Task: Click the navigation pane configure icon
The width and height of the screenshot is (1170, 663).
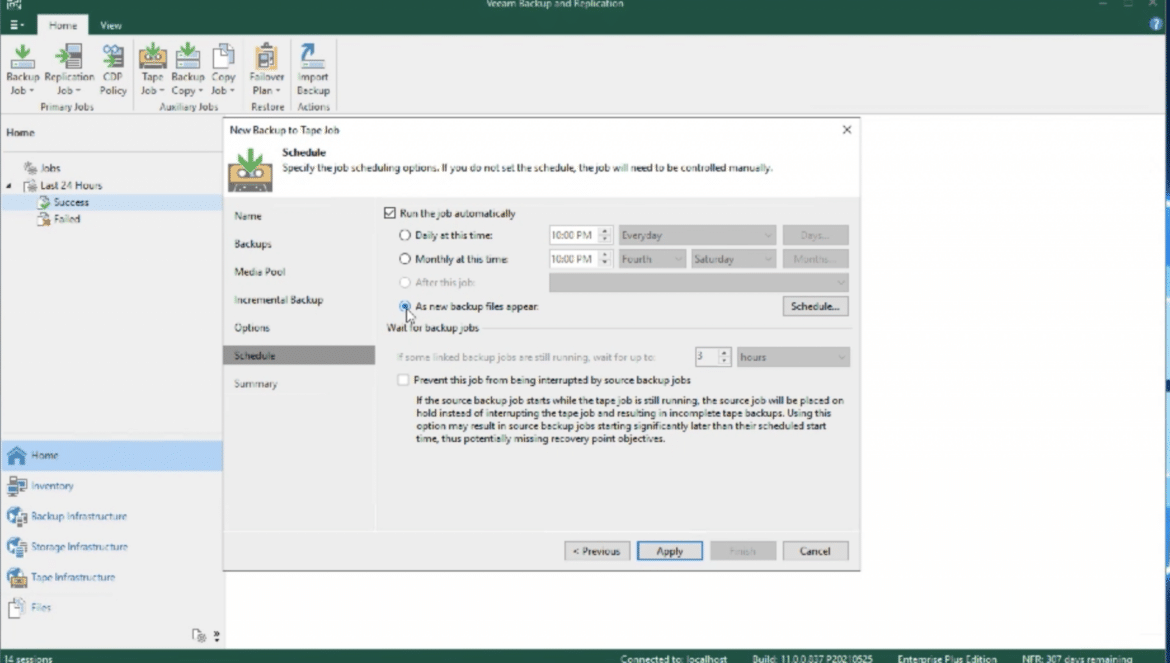Action: pyautogui.click(x=198, y=635)
